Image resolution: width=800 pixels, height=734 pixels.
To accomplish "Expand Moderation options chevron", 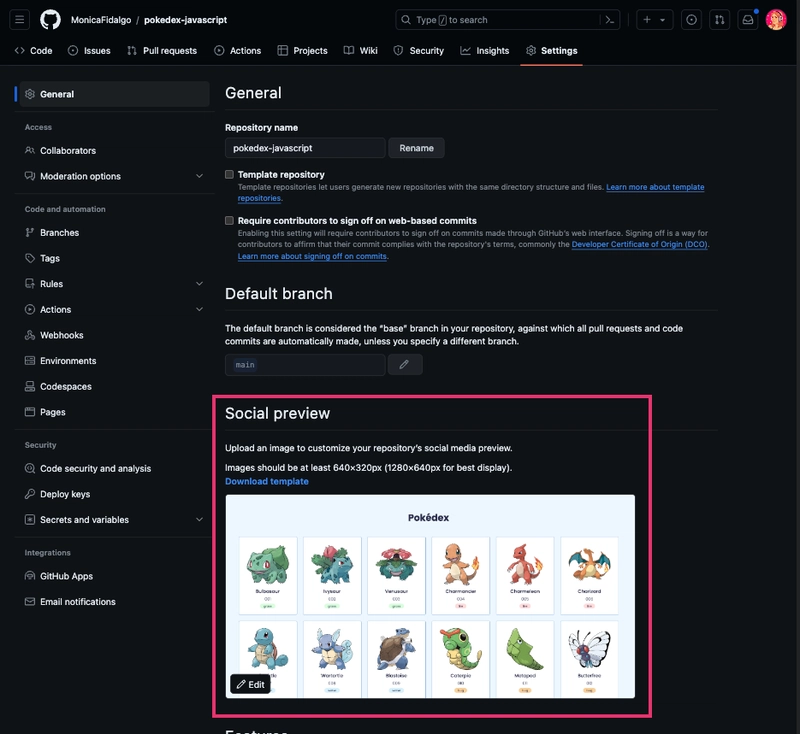I will pyautogui.click(x=199, y=176).
